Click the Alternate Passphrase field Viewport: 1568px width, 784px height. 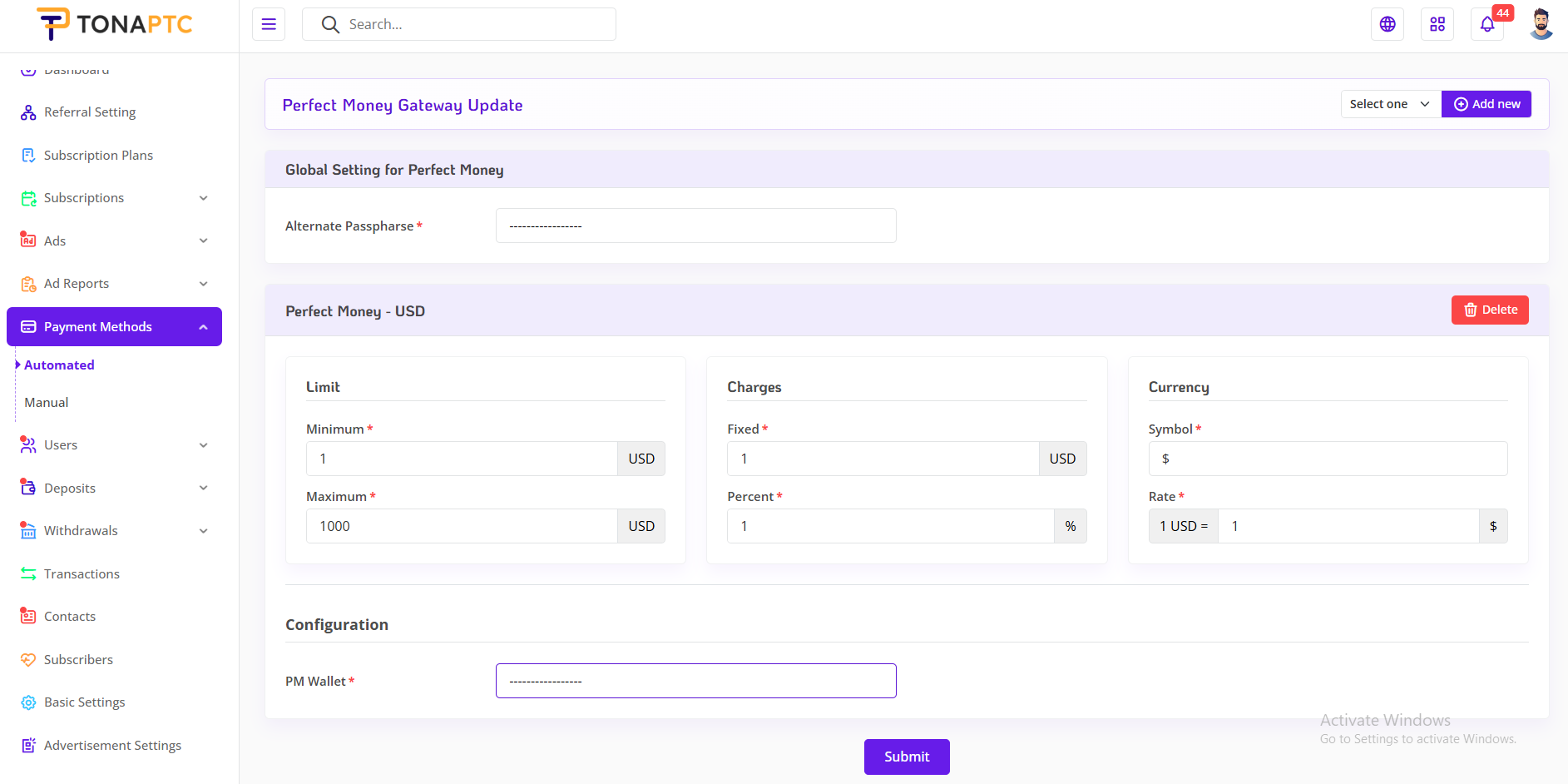696,226
